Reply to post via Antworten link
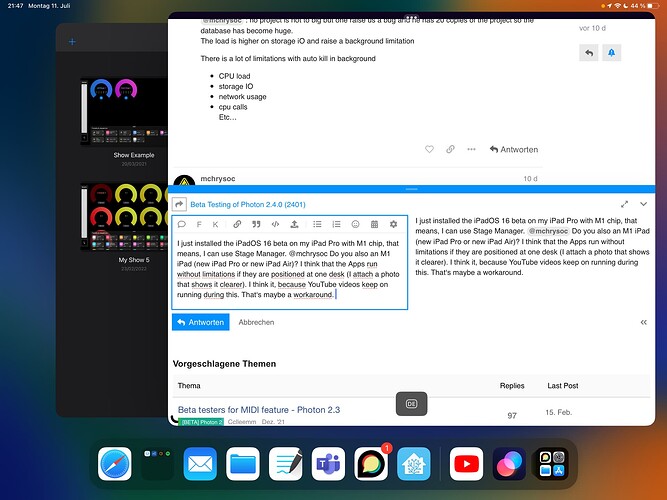The image size is (667, 500). click(x=514, y=149)
